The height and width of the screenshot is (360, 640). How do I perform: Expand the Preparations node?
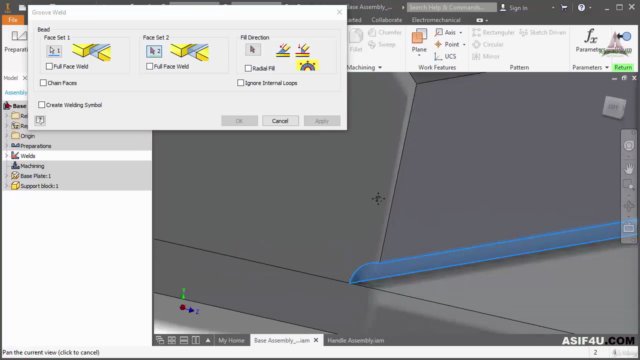6,146
